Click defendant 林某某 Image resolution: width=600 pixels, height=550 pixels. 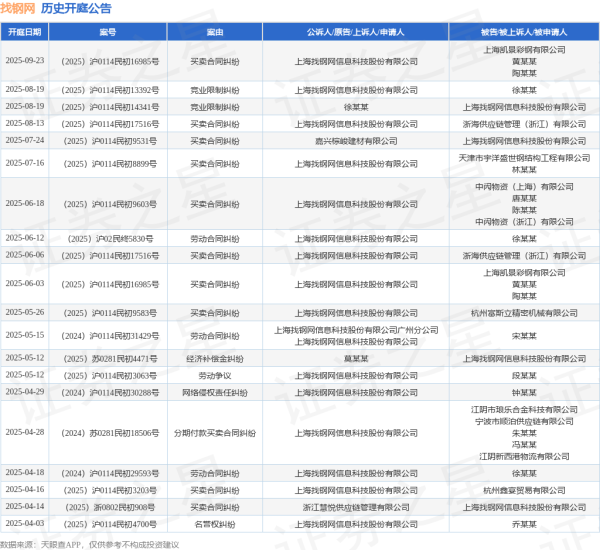tap(524, 170)
